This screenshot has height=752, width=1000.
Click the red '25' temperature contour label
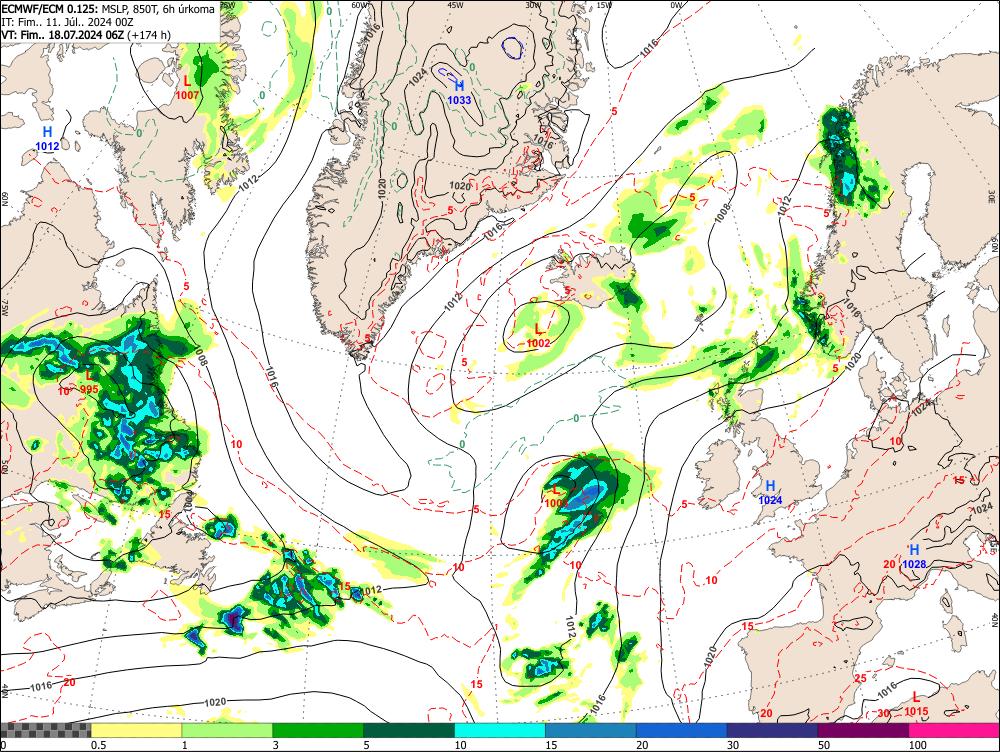pos(860,678)
